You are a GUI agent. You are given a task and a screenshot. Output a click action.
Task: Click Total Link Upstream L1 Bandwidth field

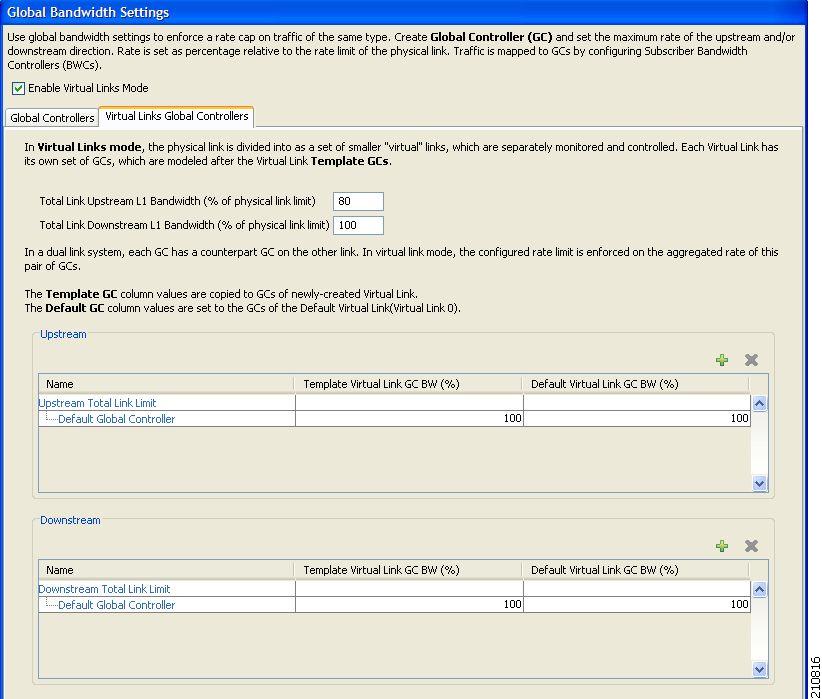tap(357, 202)
